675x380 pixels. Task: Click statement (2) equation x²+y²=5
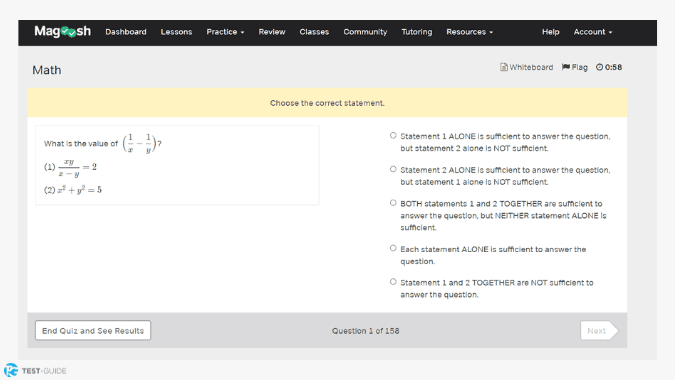tap(73, 190)
